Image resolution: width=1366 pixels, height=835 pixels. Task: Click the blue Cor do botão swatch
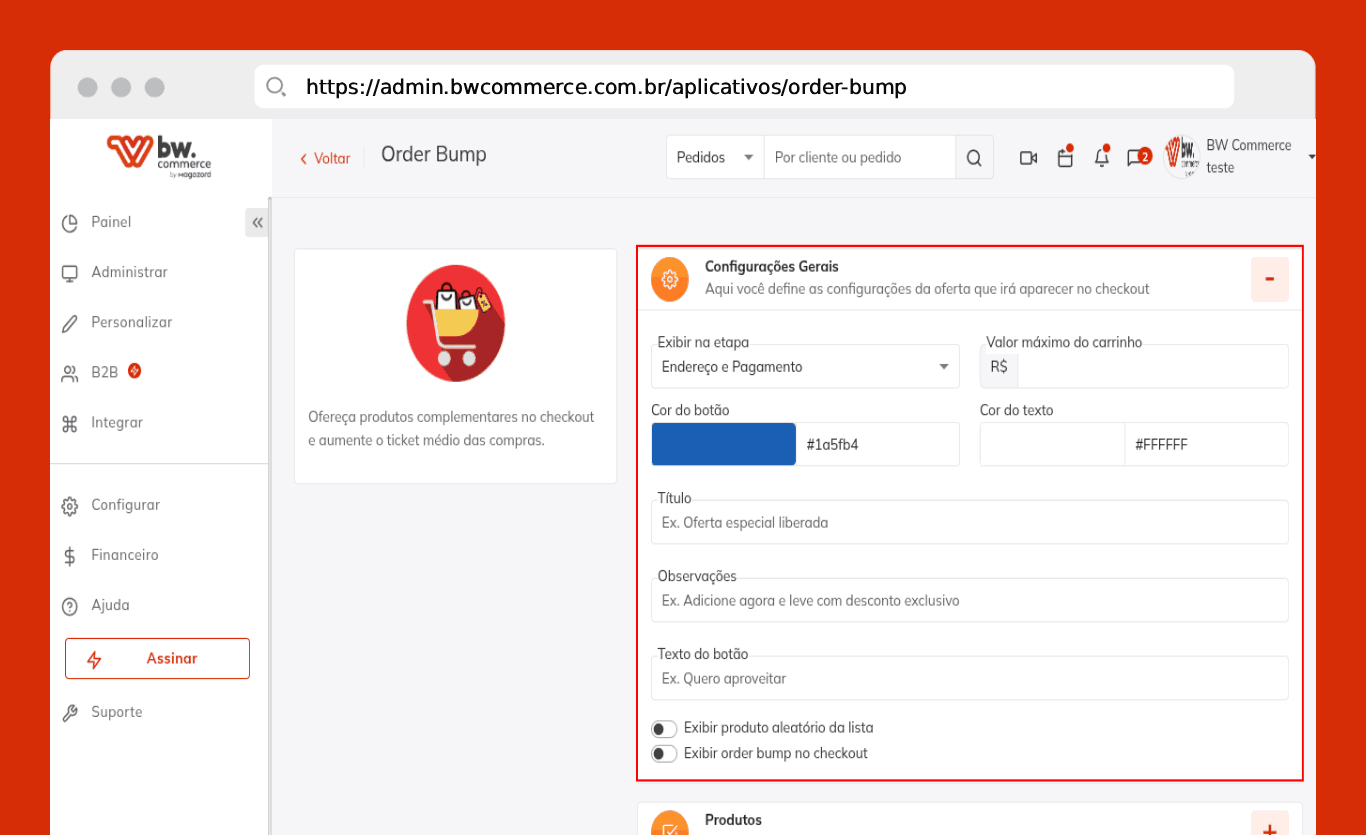tap(724, 444)
